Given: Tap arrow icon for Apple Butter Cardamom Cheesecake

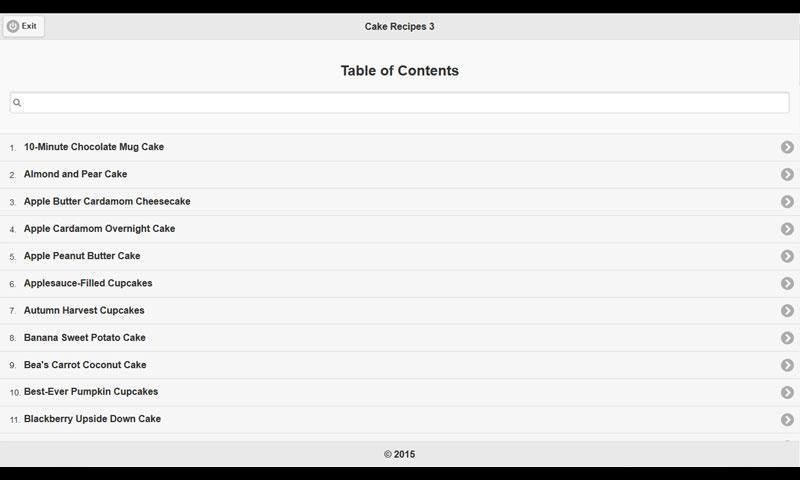Looking at the screenshot, I should [x=787, y=202].
